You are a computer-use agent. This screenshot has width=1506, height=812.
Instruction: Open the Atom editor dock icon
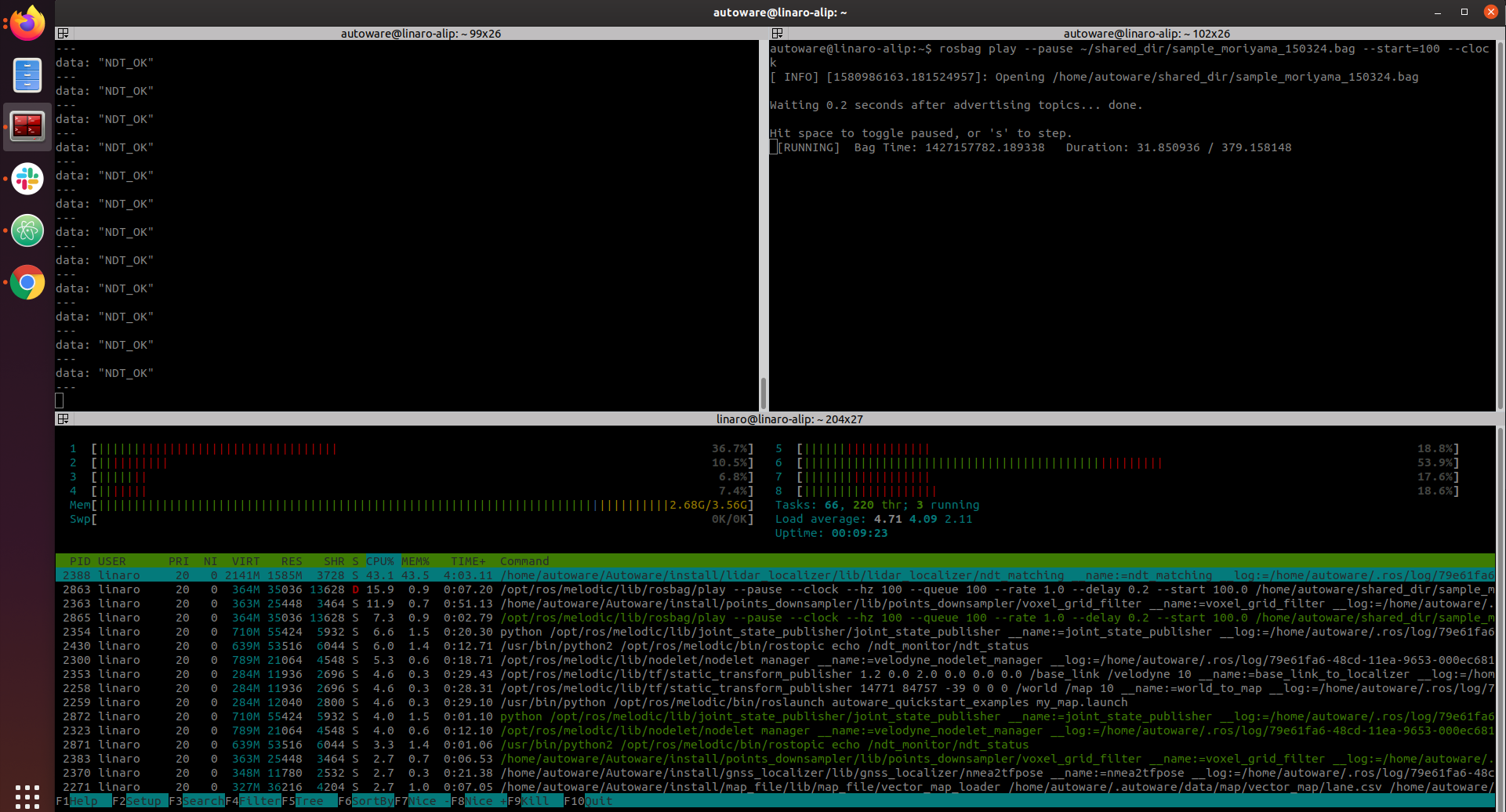pyautogui.click(x=27, y=230)
